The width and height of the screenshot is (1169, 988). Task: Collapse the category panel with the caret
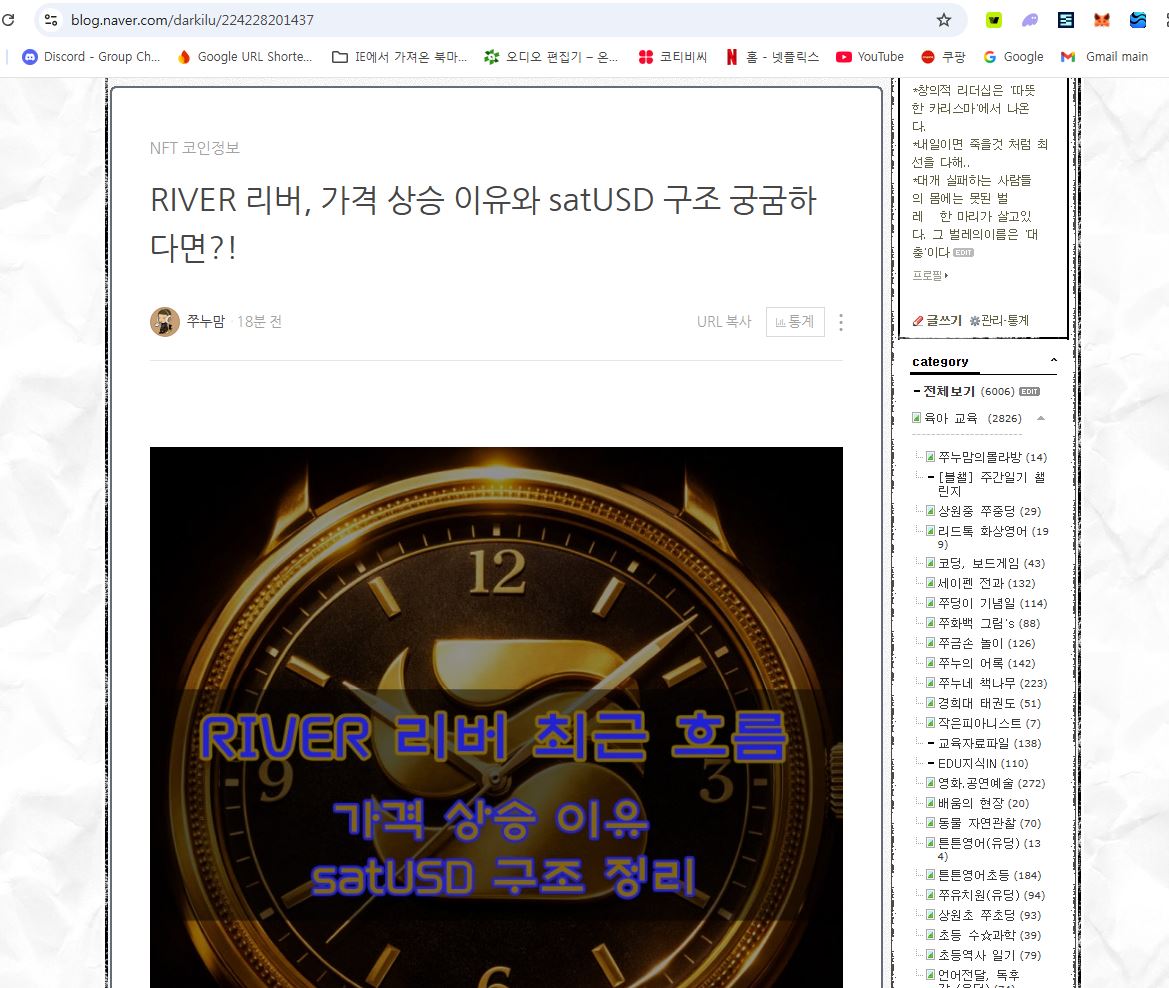tap(1053, 360)
